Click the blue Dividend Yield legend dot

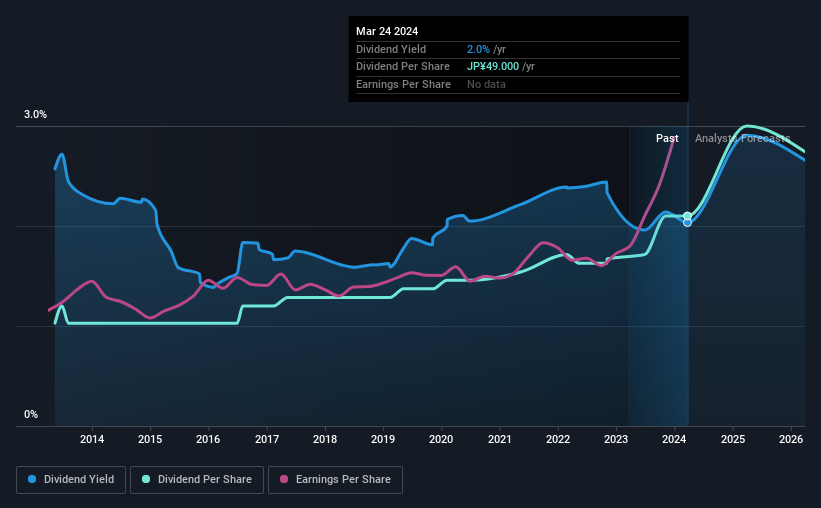tap(32, 479)
